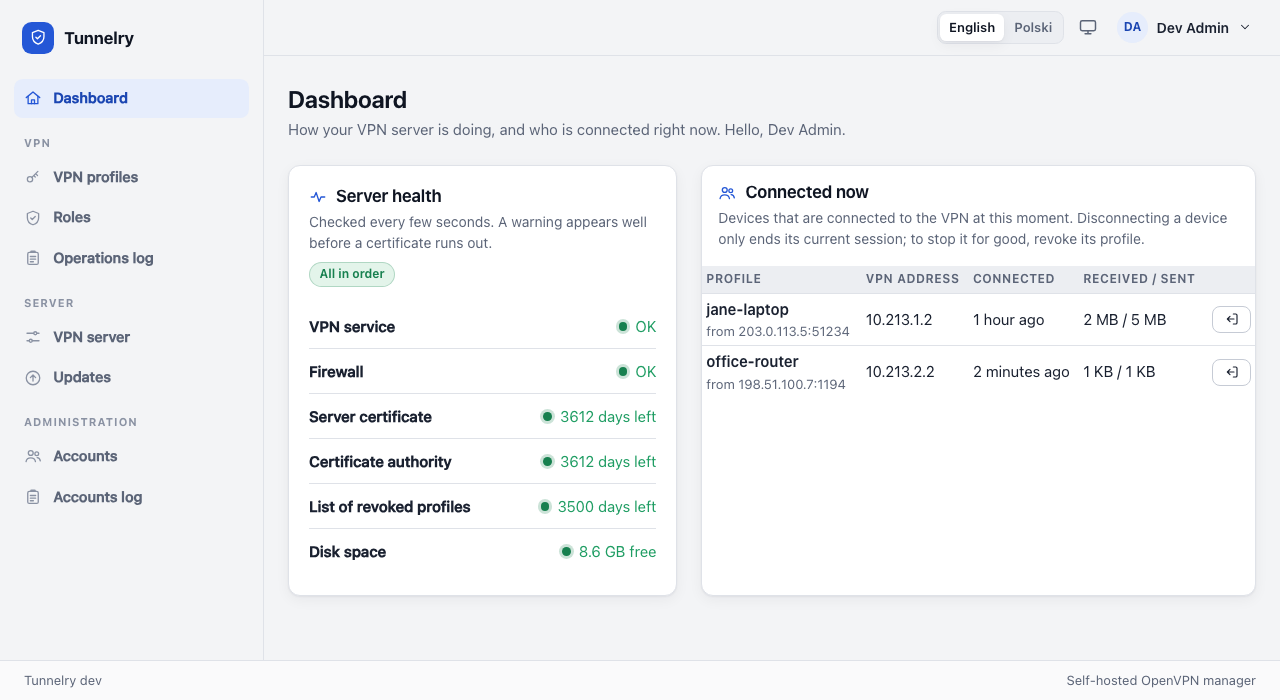1280x700 pixels.
Task: Open the Roles page
Action: coord(131,217)
